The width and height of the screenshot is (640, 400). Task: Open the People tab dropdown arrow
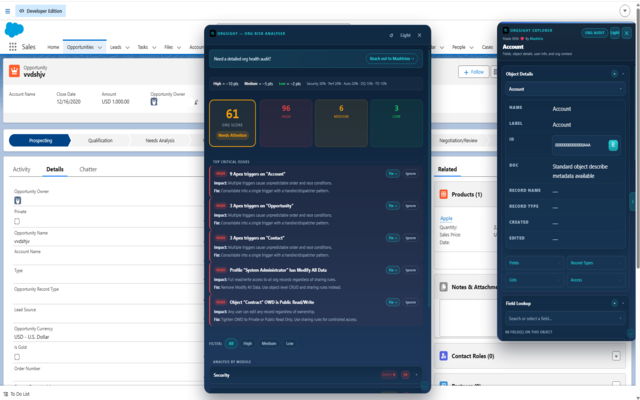(471, 47)
